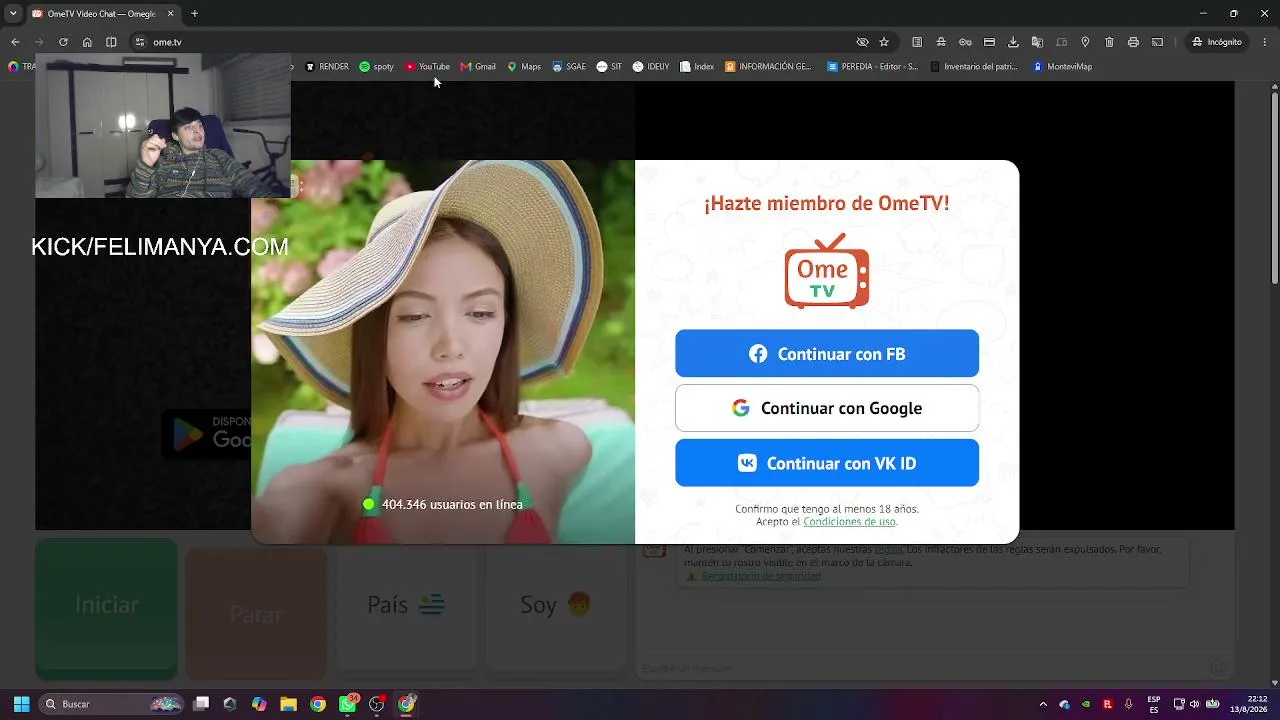This screenshot has height=720, width=1280.
Task: Open the PEREDIA - Editor bookmark
Action: point(872,67)
